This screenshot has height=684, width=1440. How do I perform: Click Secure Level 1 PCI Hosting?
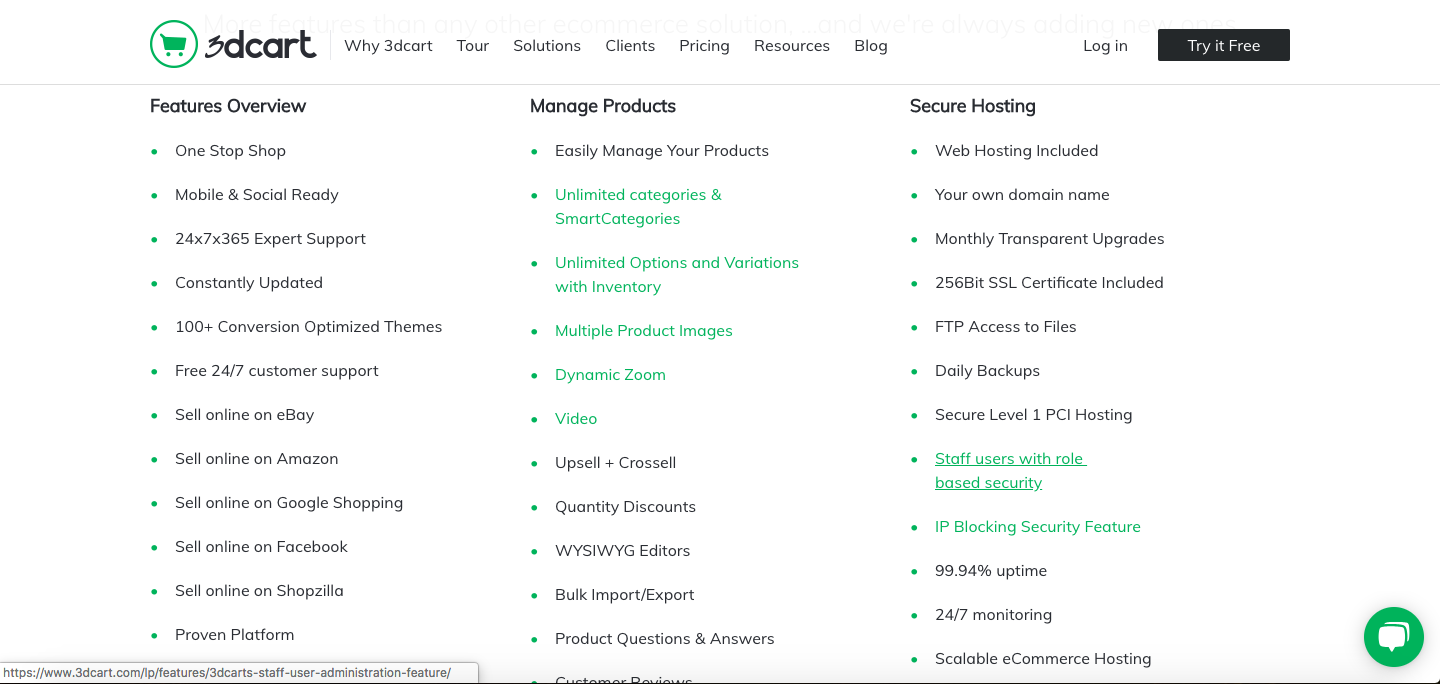(1034, 415)
